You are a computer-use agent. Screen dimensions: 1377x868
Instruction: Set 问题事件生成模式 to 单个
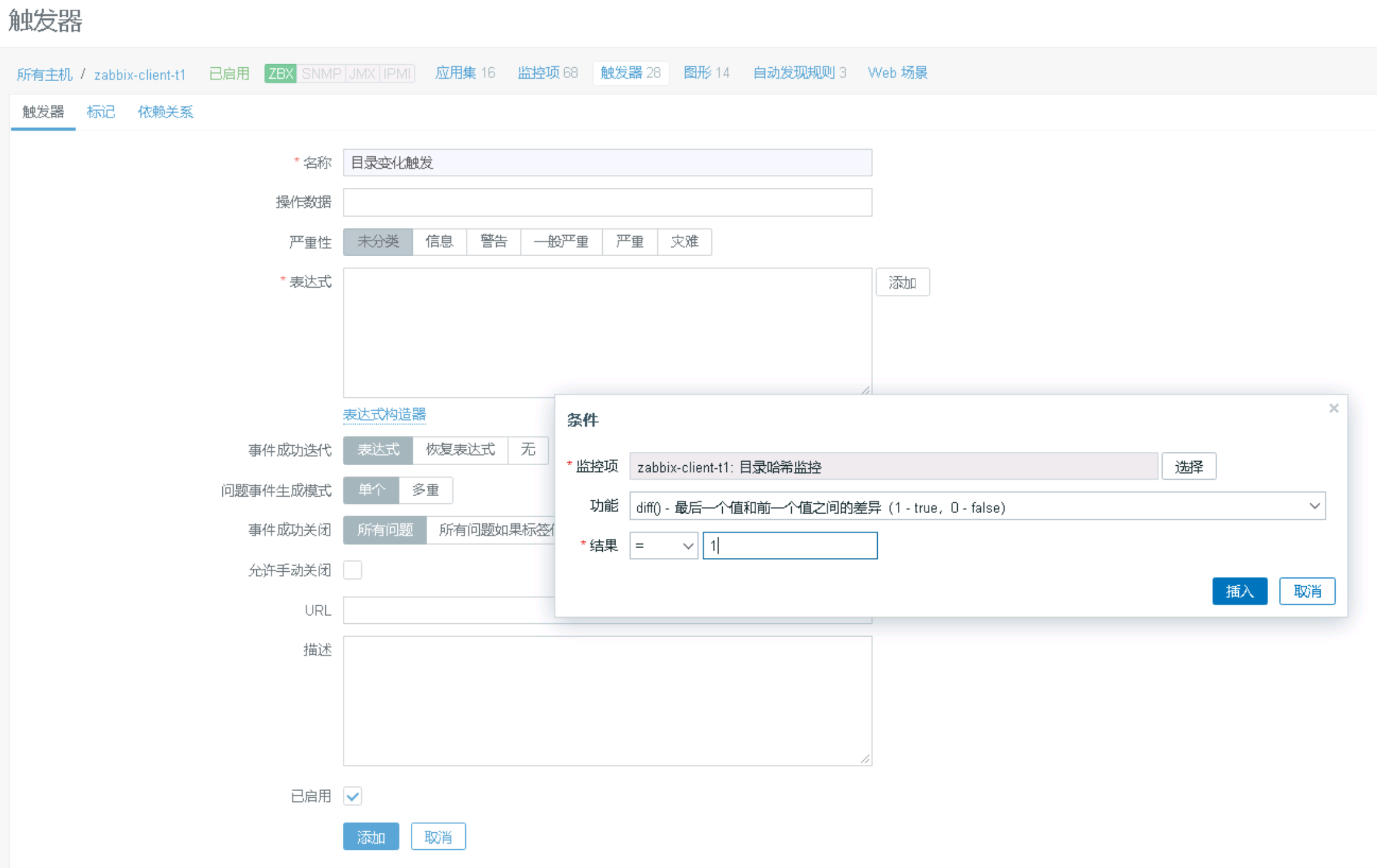(371, 490)
